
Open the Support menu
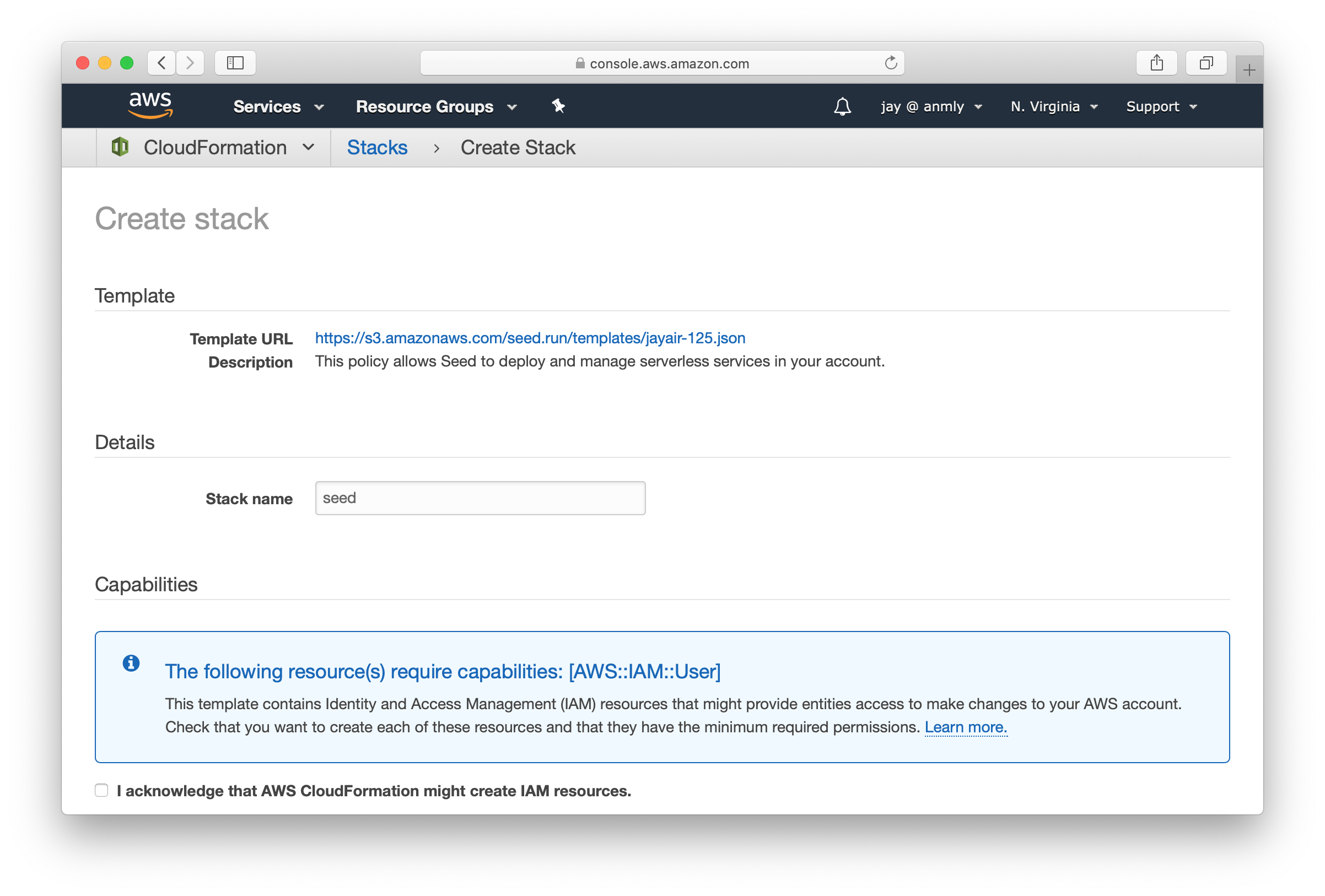1161,106
